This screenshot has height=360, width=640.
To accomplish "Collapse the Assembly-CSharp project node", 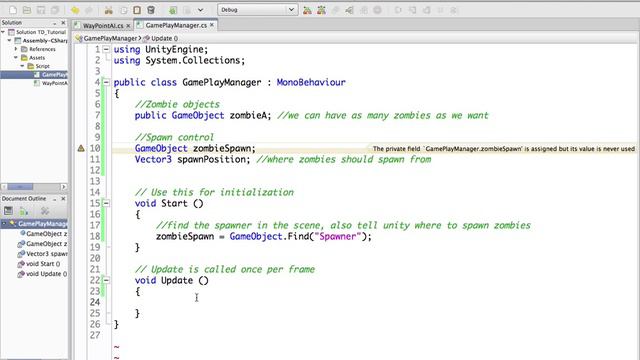I will pos(9,40).
